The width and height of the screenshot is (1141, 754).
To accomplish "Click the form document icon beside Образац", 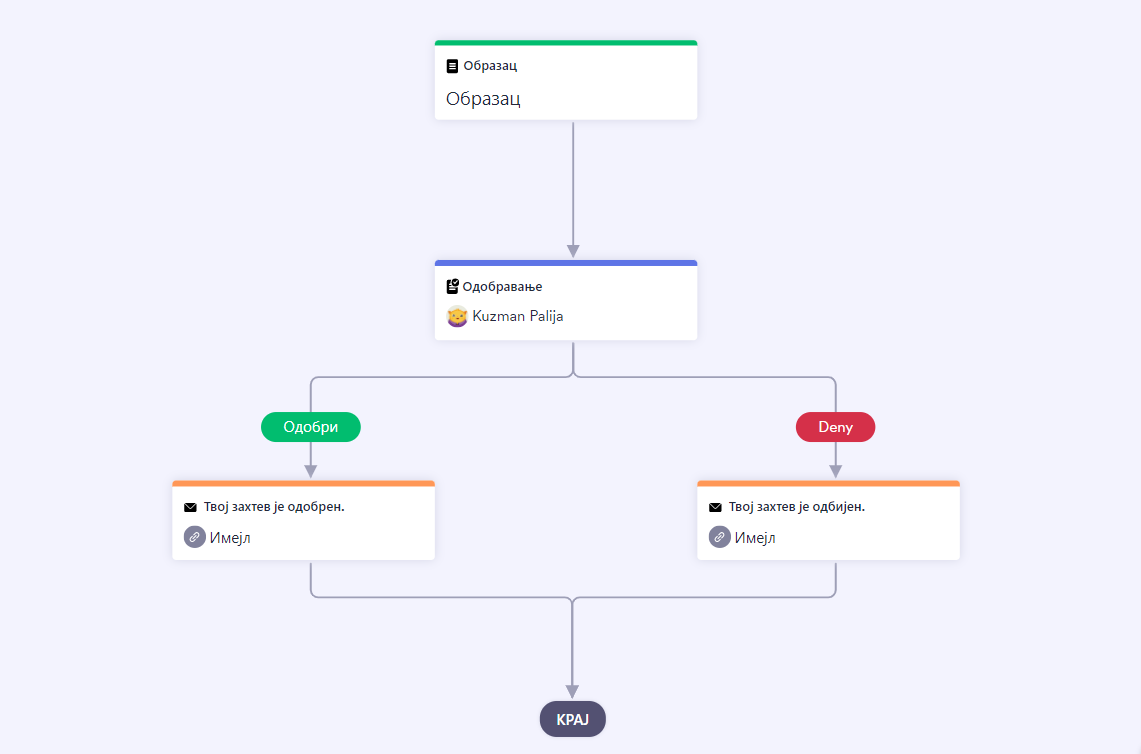I will tap(452, 66).
